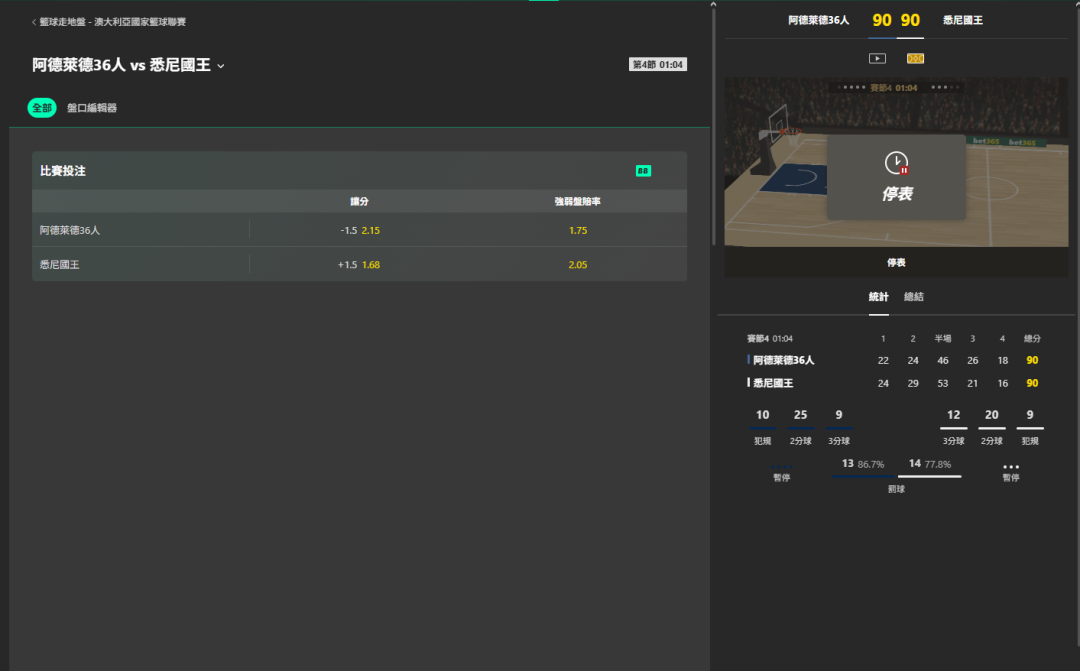Screen dimensions: 1080x671
Task: Click the 停表 clock-stopped icon
Action: pyautogui.click(x=896, y=163)
